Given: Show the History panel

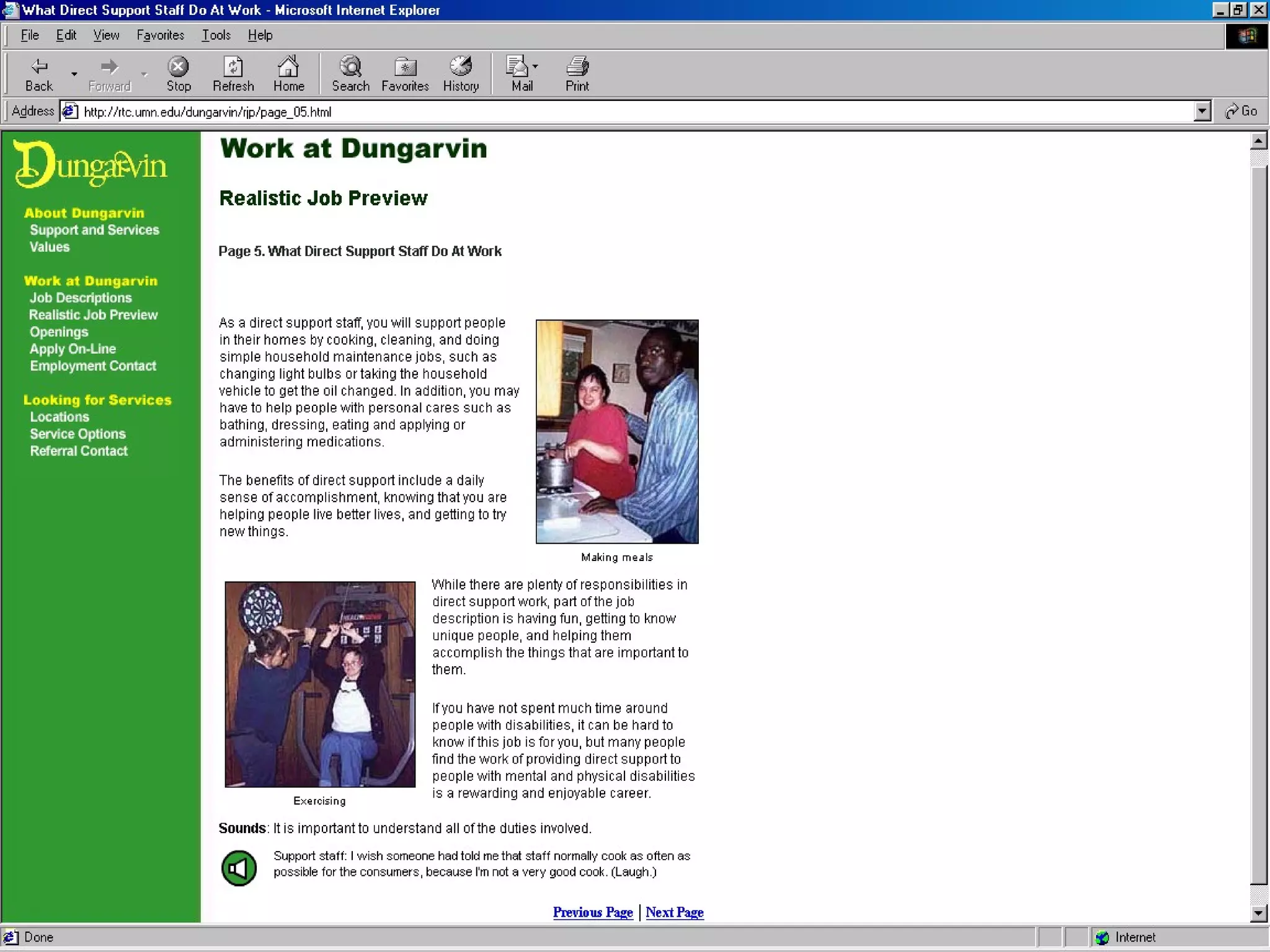Looking at the screenshot, I should click(461, 74).
